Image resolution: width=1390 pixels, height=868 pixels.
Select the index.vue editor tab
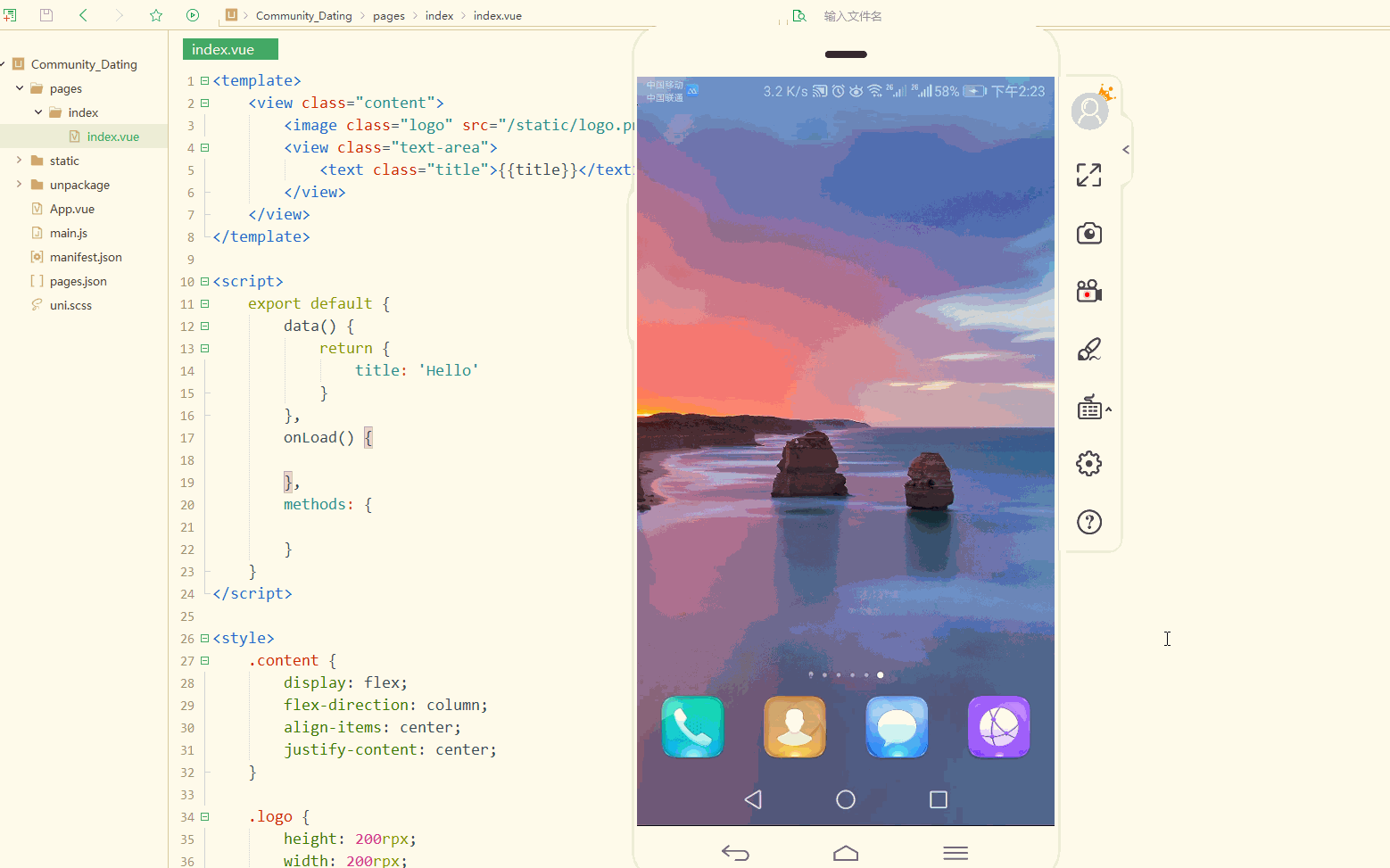[229, 49]
